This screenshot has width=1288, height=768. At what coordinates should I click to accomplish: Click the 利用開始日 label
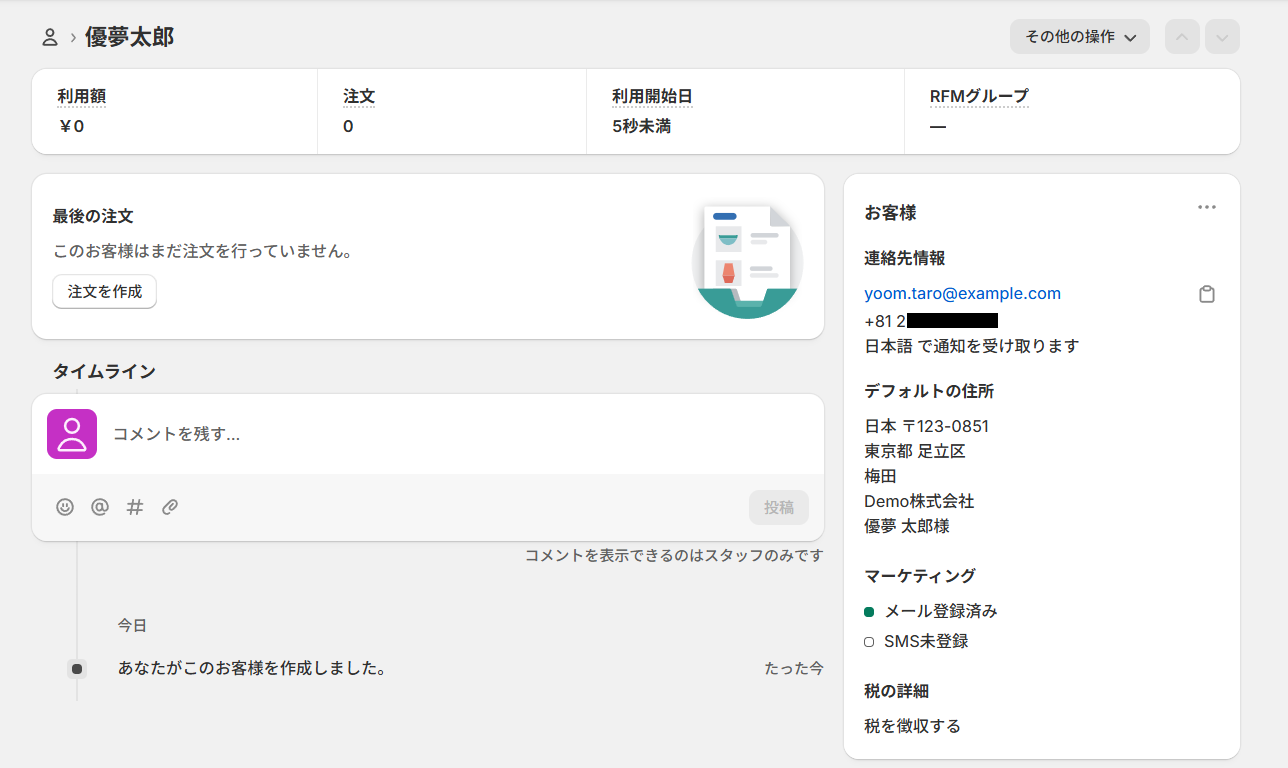point(652,97)
